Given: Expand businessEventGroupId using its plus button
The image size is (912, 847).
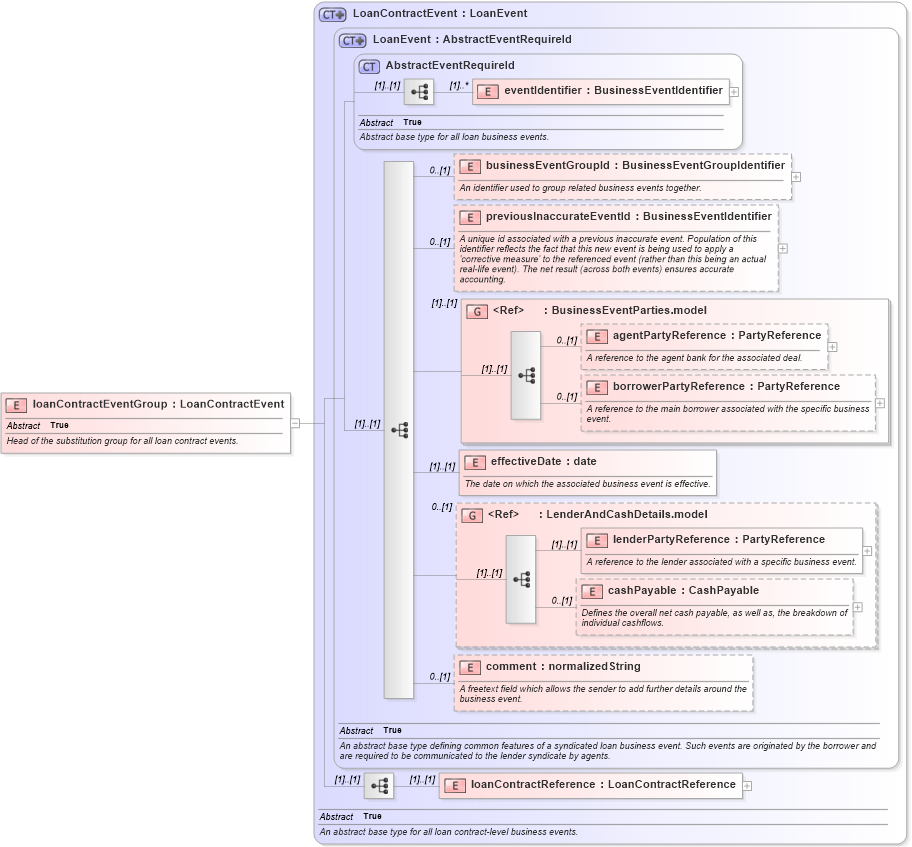Looking at the screenshot, I should (797, 176).
